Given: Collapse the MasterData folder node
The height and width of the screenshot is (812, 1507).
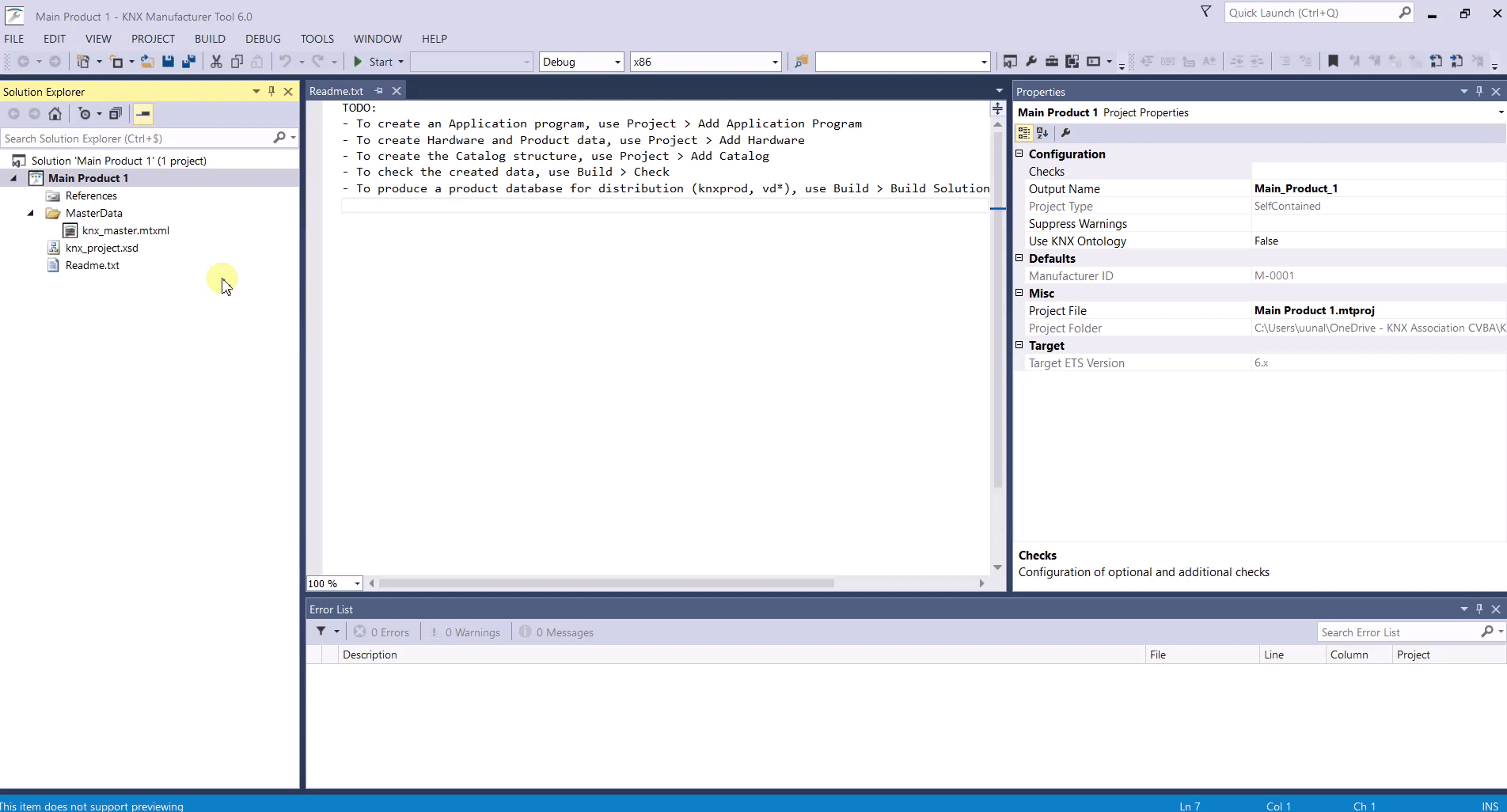Looking at the screenshot, I should 31,213.
